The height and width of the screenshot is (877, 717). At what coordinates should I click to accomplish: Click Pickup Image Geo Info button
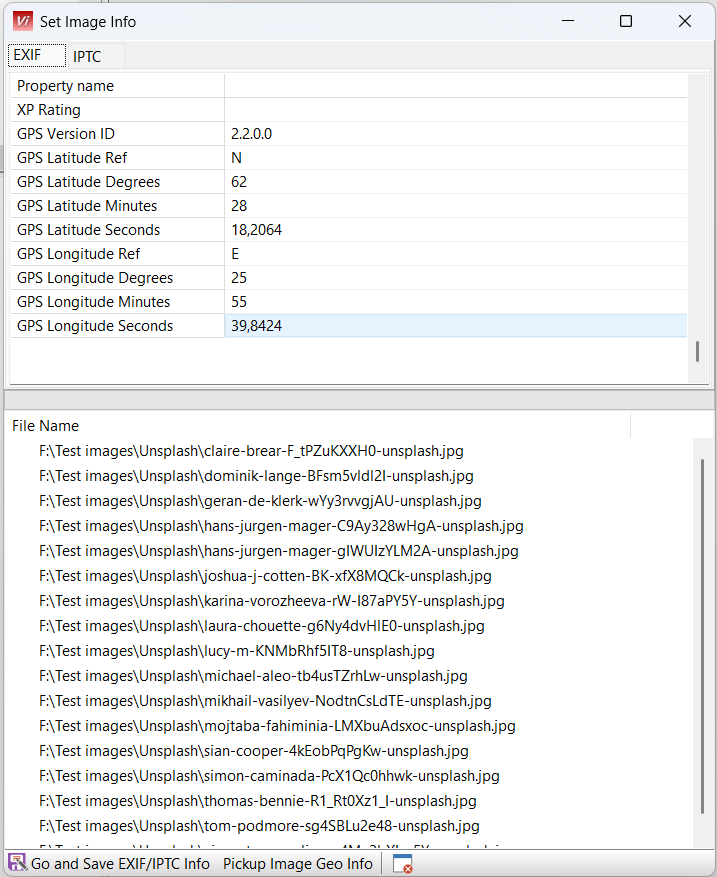[x=297, y=864]
